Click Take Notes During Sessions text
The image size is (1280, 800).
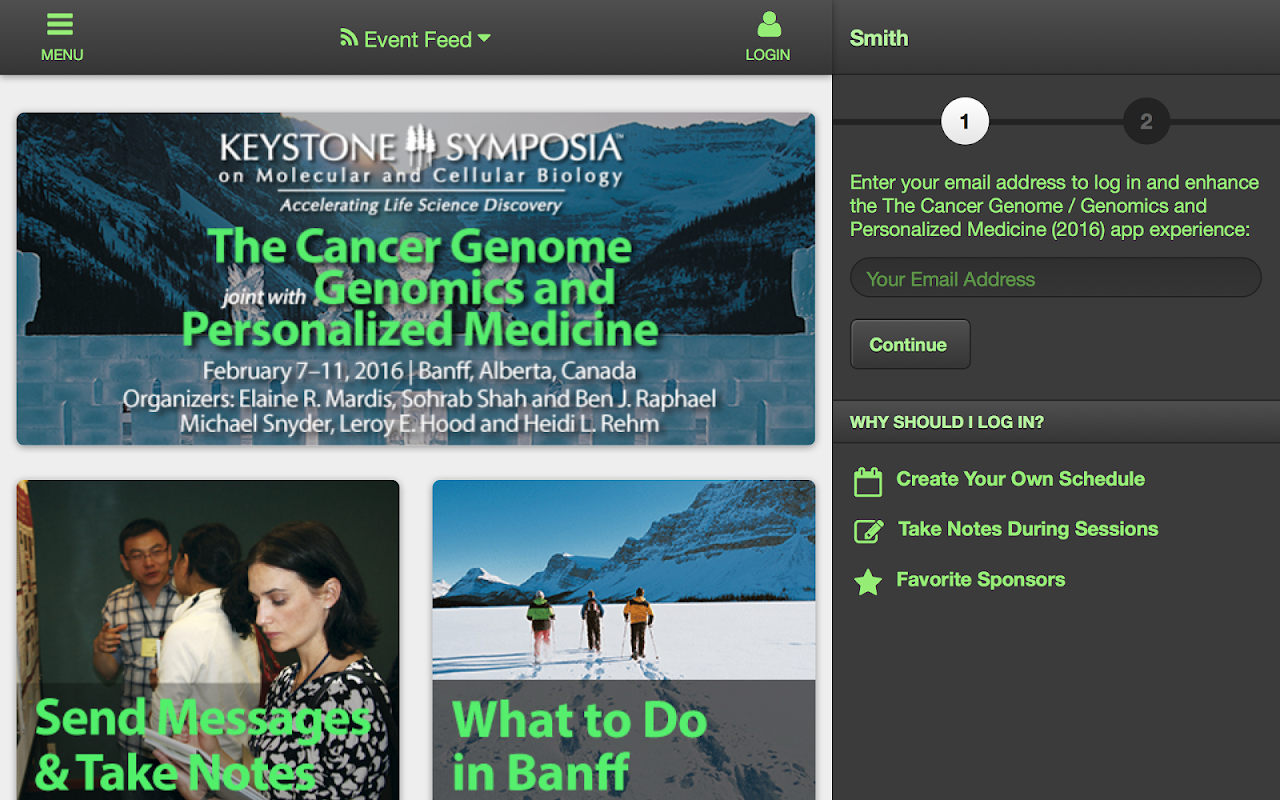(x=1028, y=529)
